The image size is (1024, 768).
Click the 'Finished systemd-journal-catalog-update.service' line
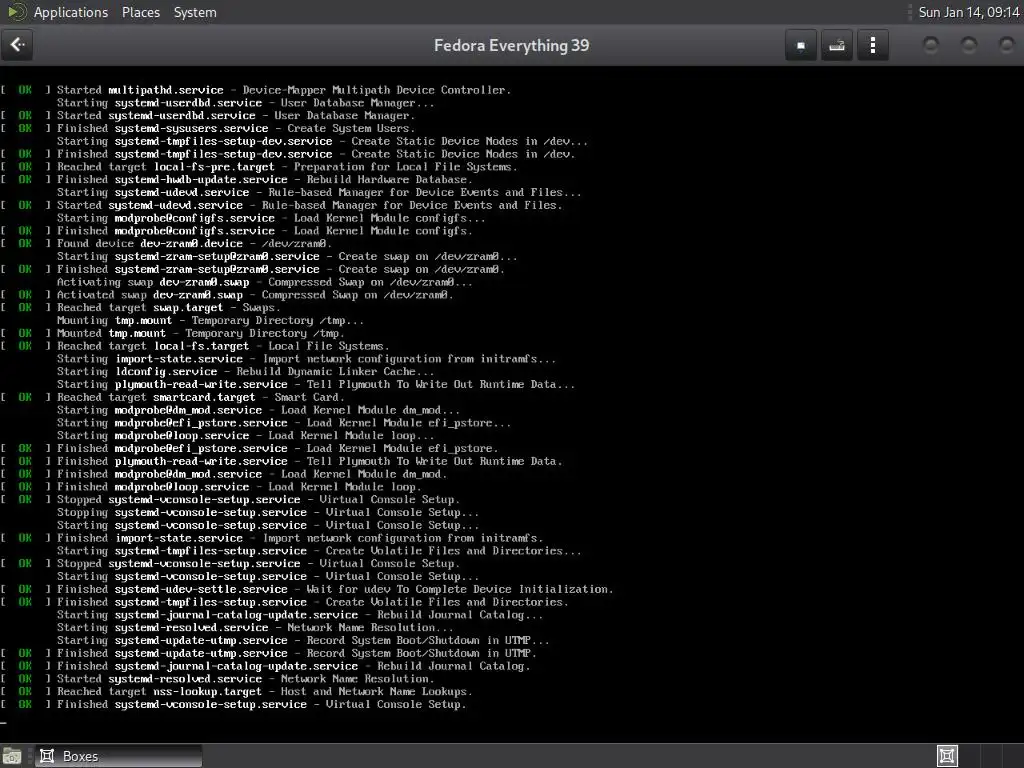pyautogui.click(x=265, y=666)
